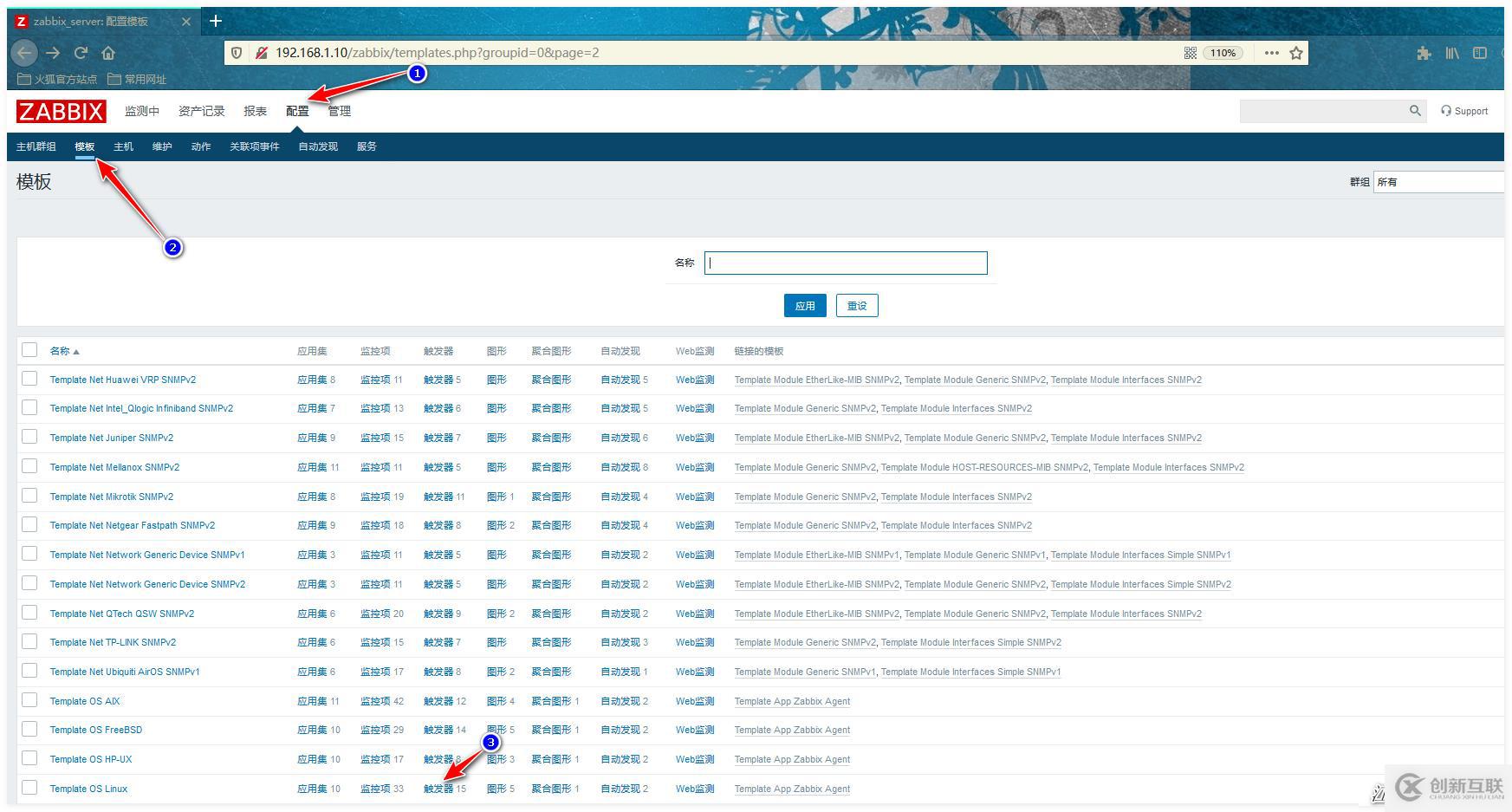Screen dimensions: 1512x812
Task: Open the browser home page
Action: 108,53
